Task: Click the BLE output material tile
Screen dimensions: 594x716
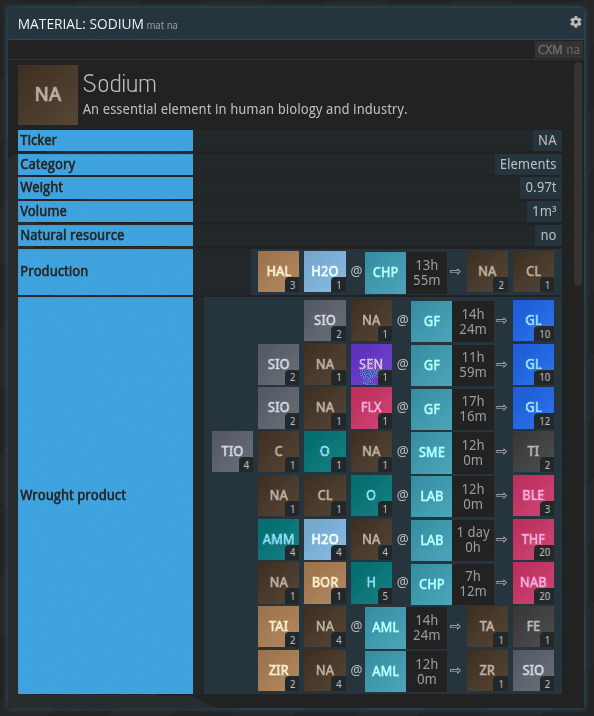Action: pos(533,495)
